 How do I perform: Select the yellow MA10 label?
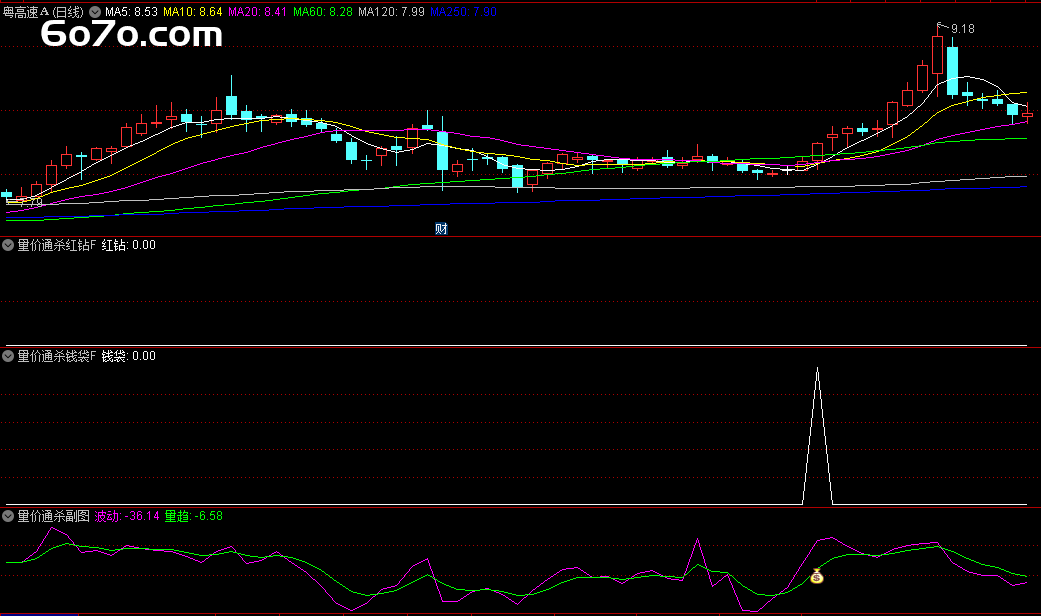tap(192, 11)
